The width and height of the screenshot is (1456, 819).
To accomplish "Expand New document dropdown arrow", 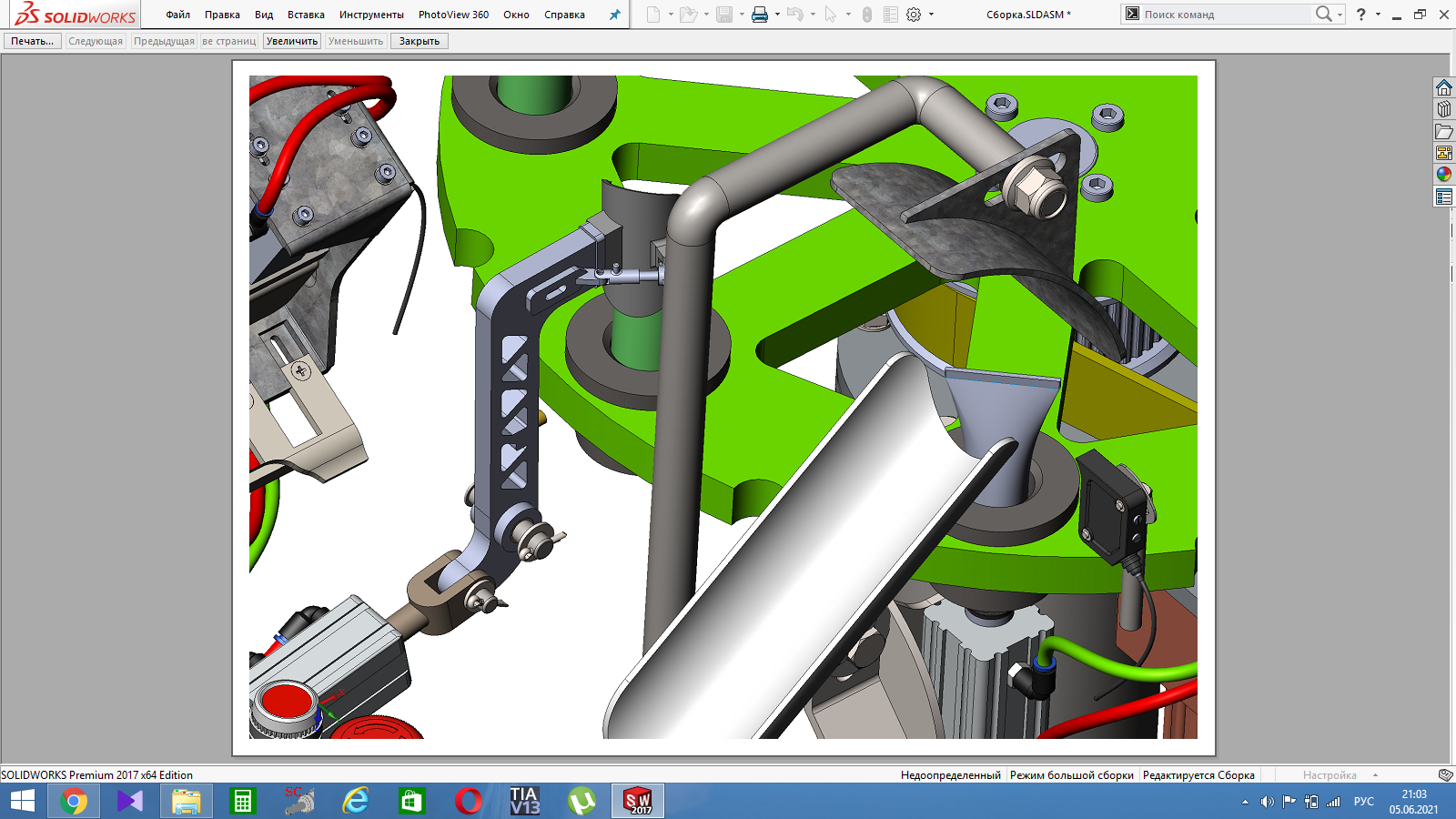I will (671, 15).
